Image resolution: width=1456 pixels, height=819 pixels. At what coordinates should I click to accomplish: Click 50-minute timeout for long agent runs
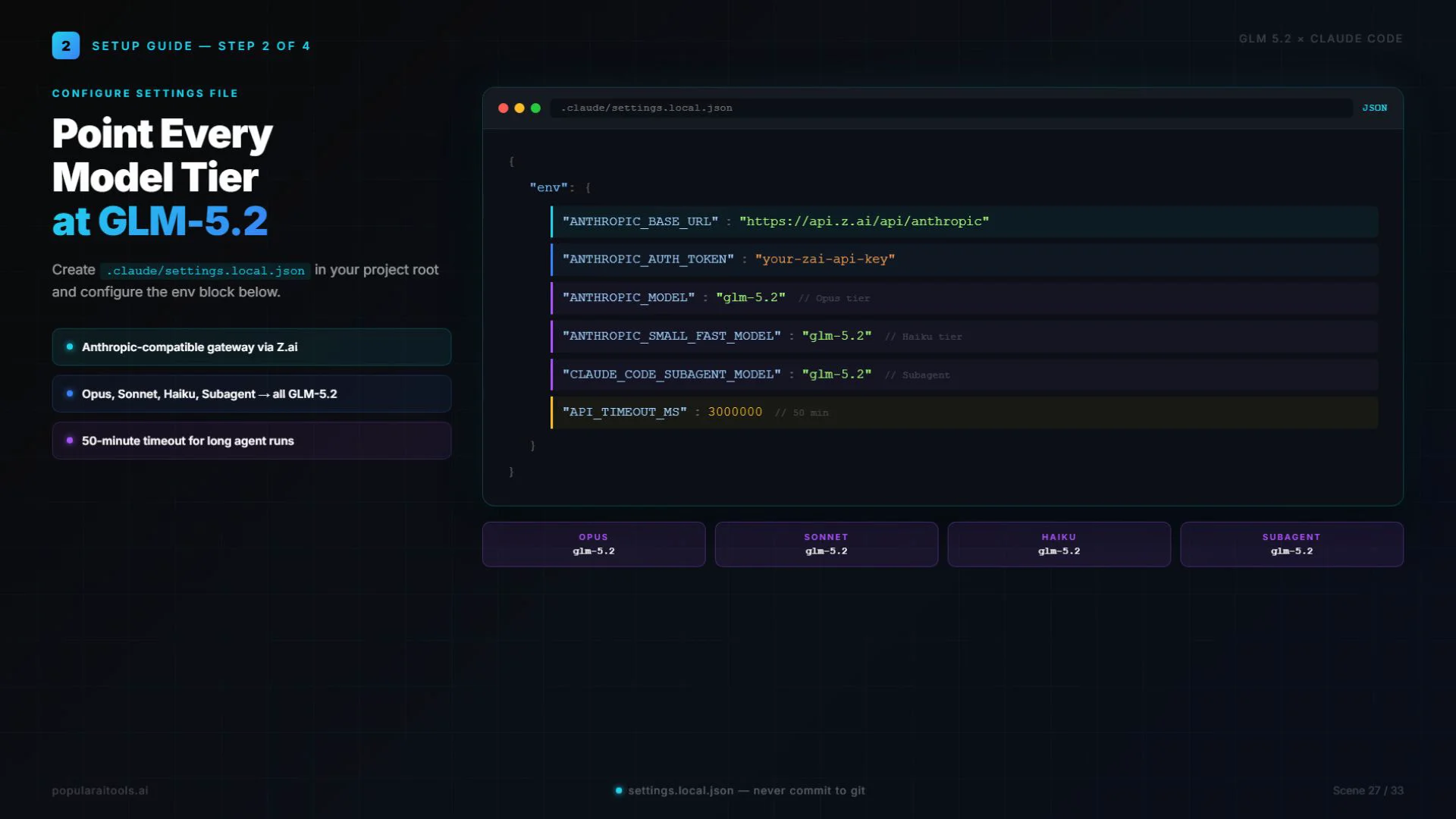(252, 441)
